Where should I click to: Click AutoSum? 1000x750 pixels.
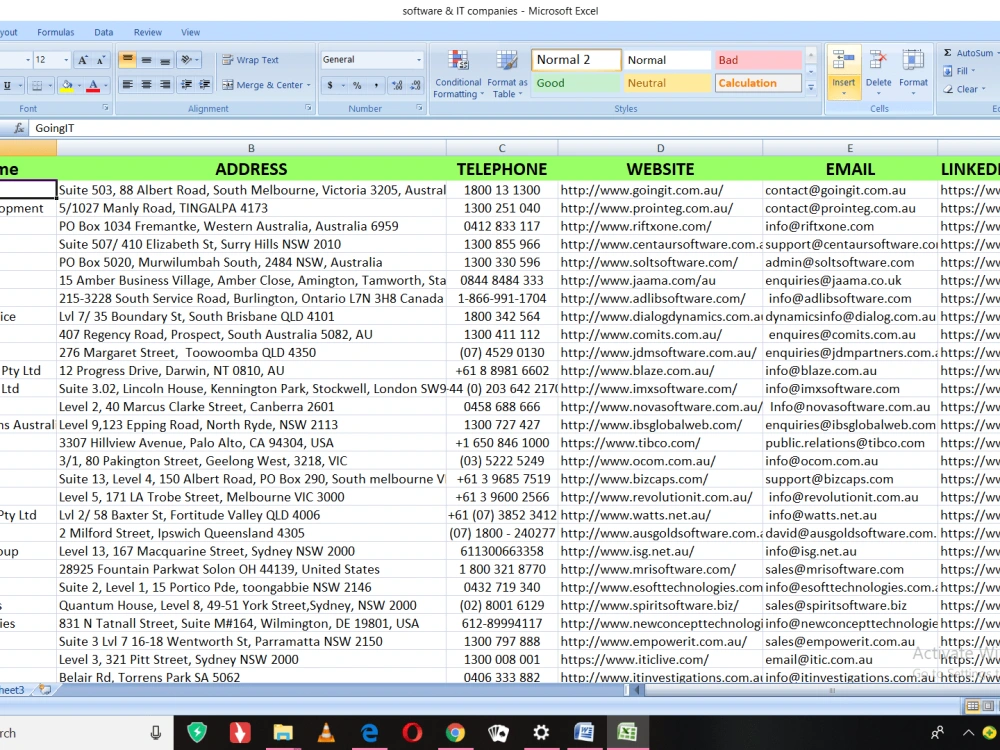coord(969,53)
